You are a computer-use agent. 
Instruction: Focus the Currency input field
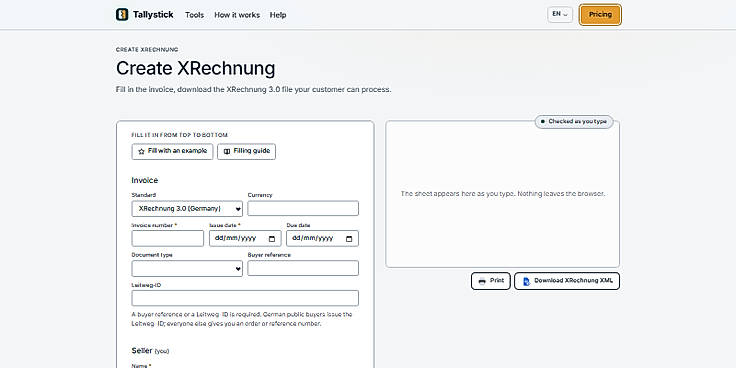tap(303, 208)
